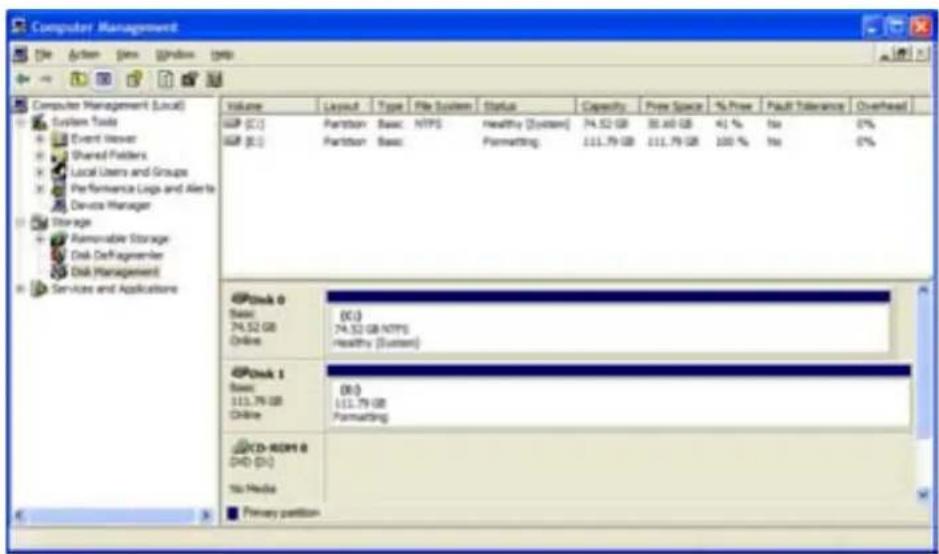939x554 pixels.
Task: Click 'No Media' text under CD-ROM 0
Action: pos(253,489)
